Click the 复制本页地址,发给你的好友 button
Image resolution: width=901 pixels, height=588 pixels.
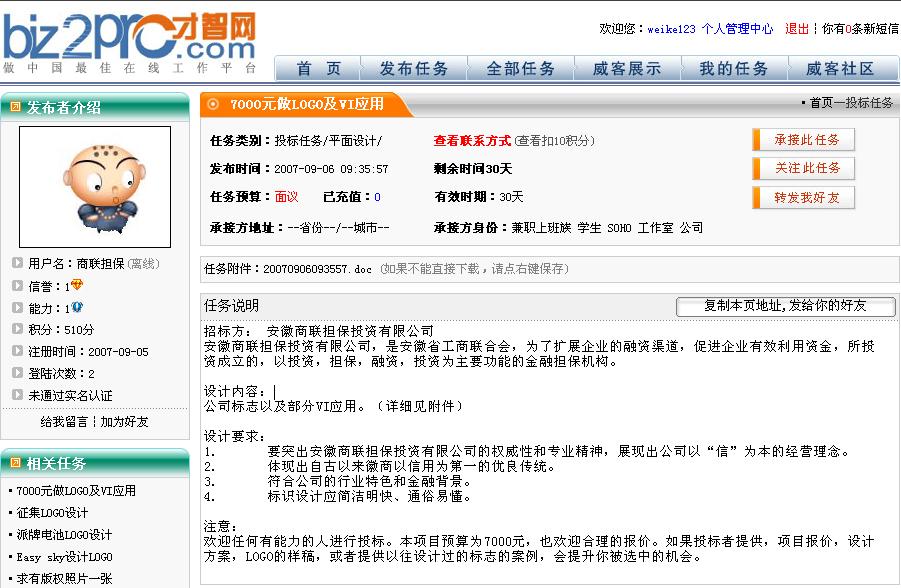[786, 306]
